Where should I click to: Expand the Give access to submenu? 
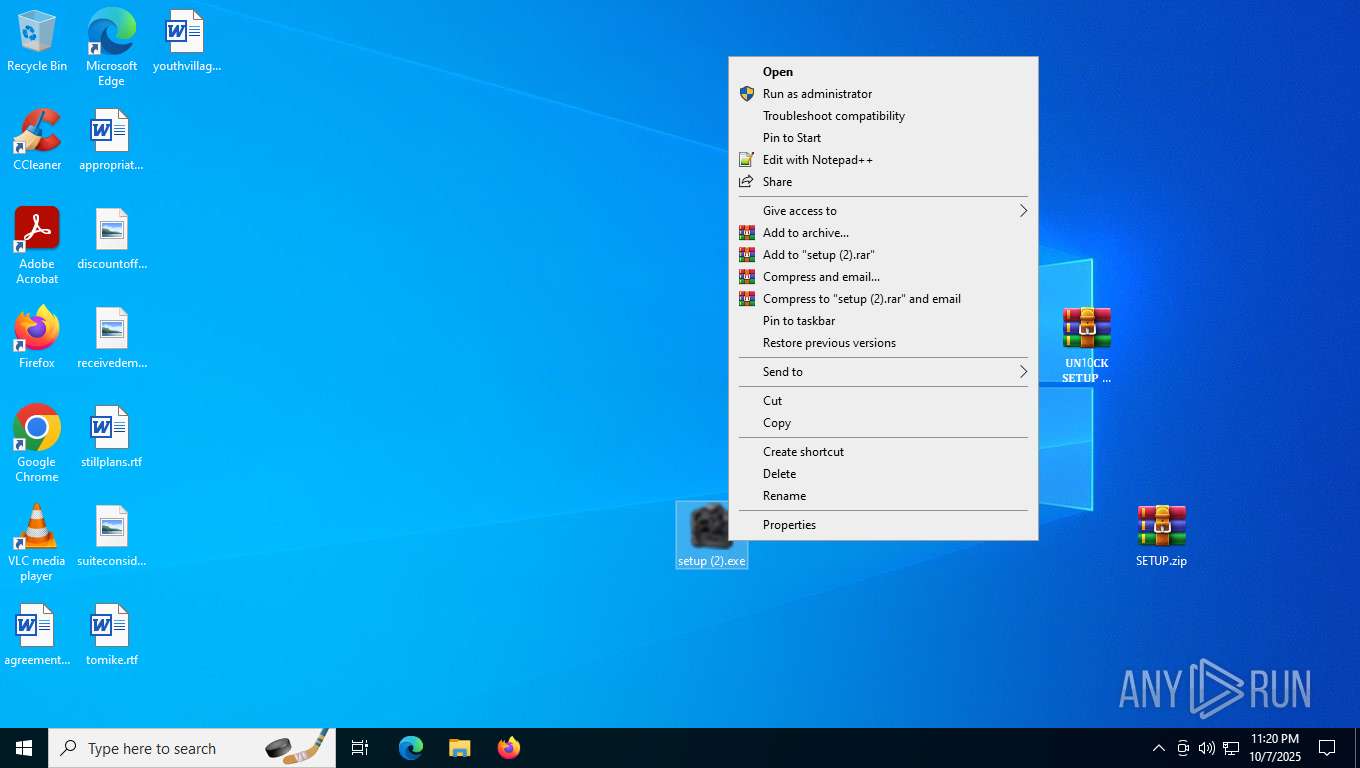[x=883, y=211]
